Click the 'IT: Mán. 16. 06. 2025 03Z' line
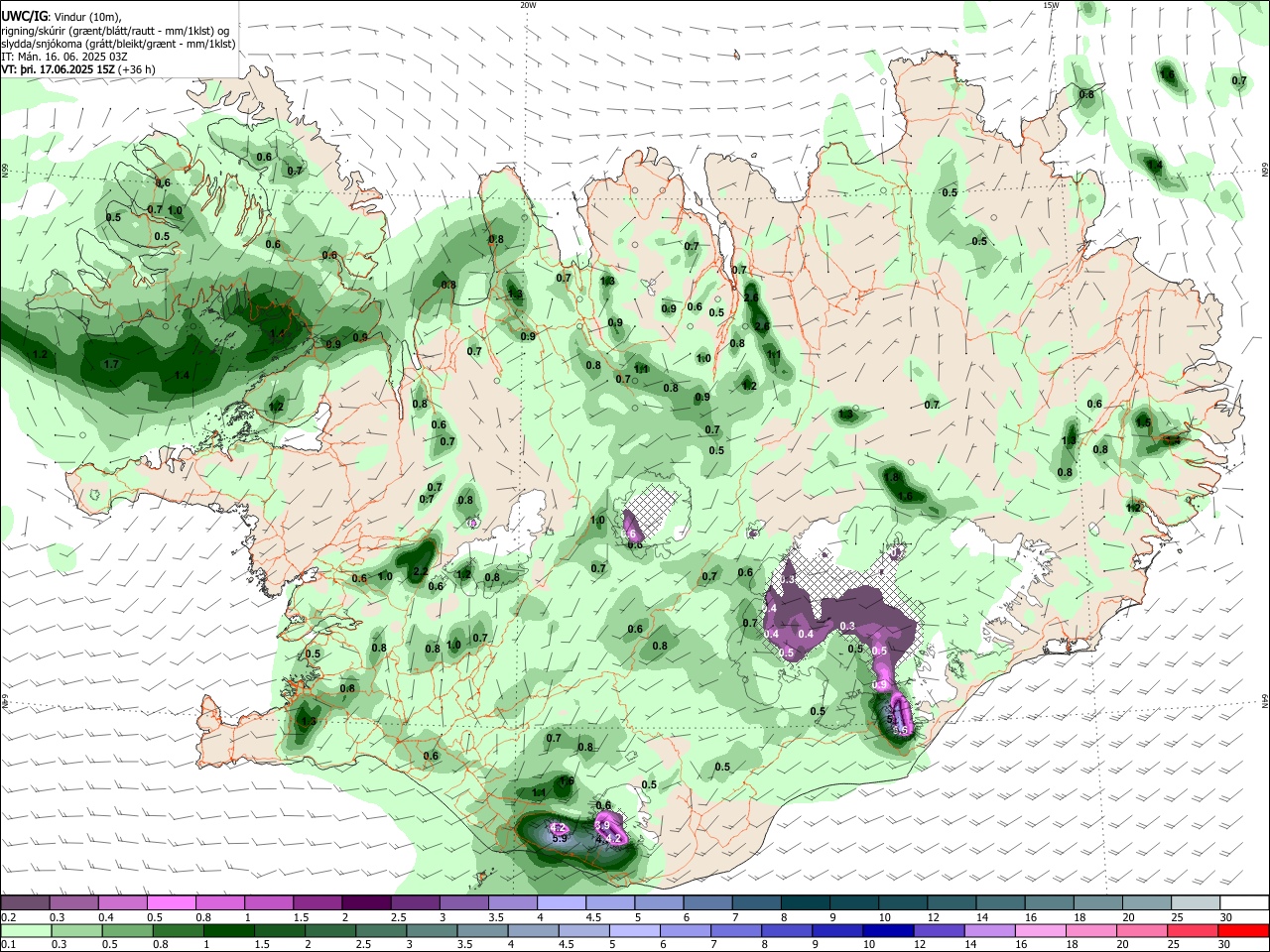 pyautogui.click(x=63, y=57)
